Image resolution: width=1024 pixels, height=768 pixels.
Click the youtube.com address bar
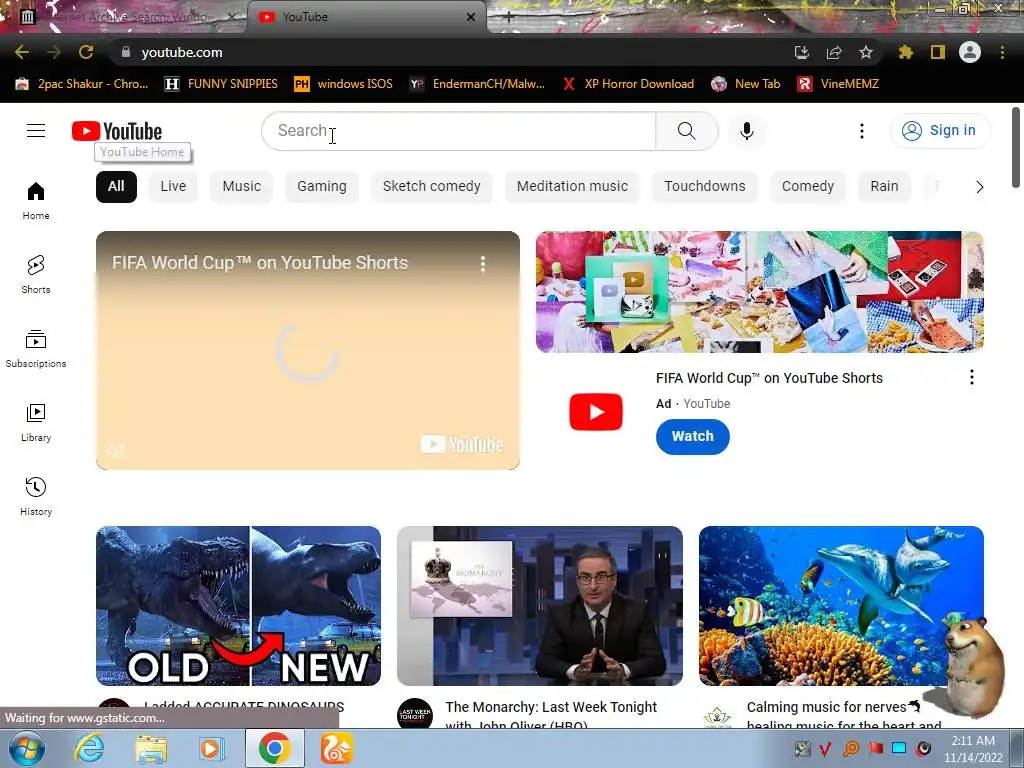(x=451, y=52)
